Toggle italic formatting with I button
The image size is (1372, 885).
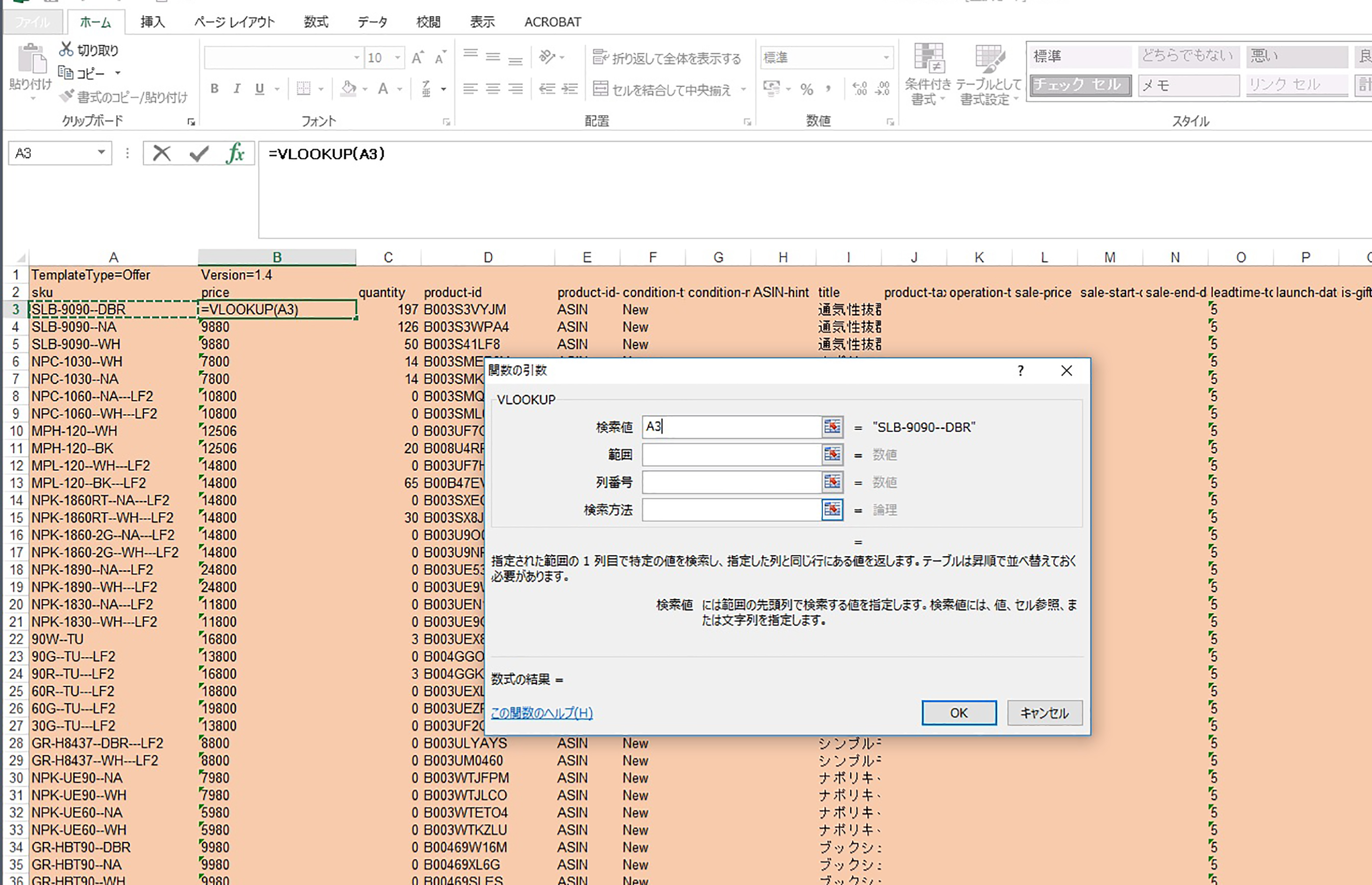pyautogui.click(x=237, y=88)
